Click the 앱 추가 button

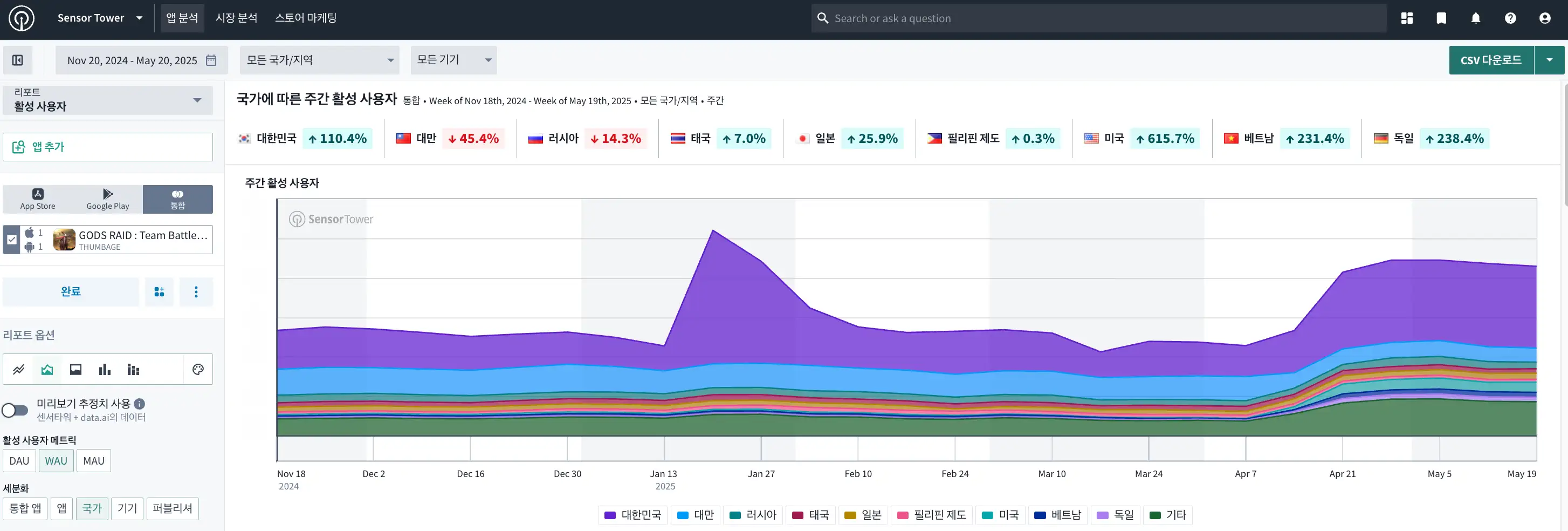tap(108, 147)
